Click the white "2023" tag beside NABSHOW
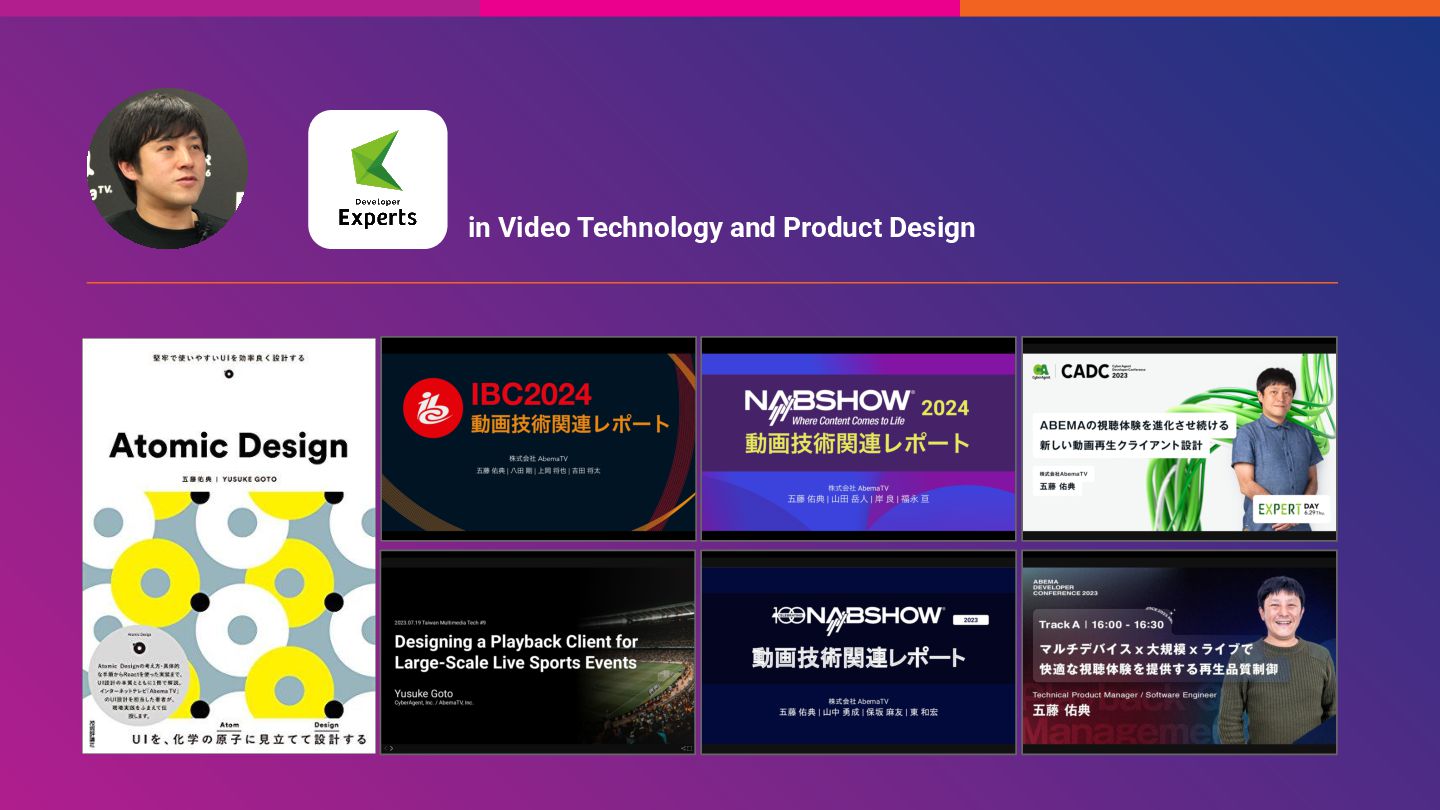Screen dimensions: 1440x810 click(x=970, y=620)
